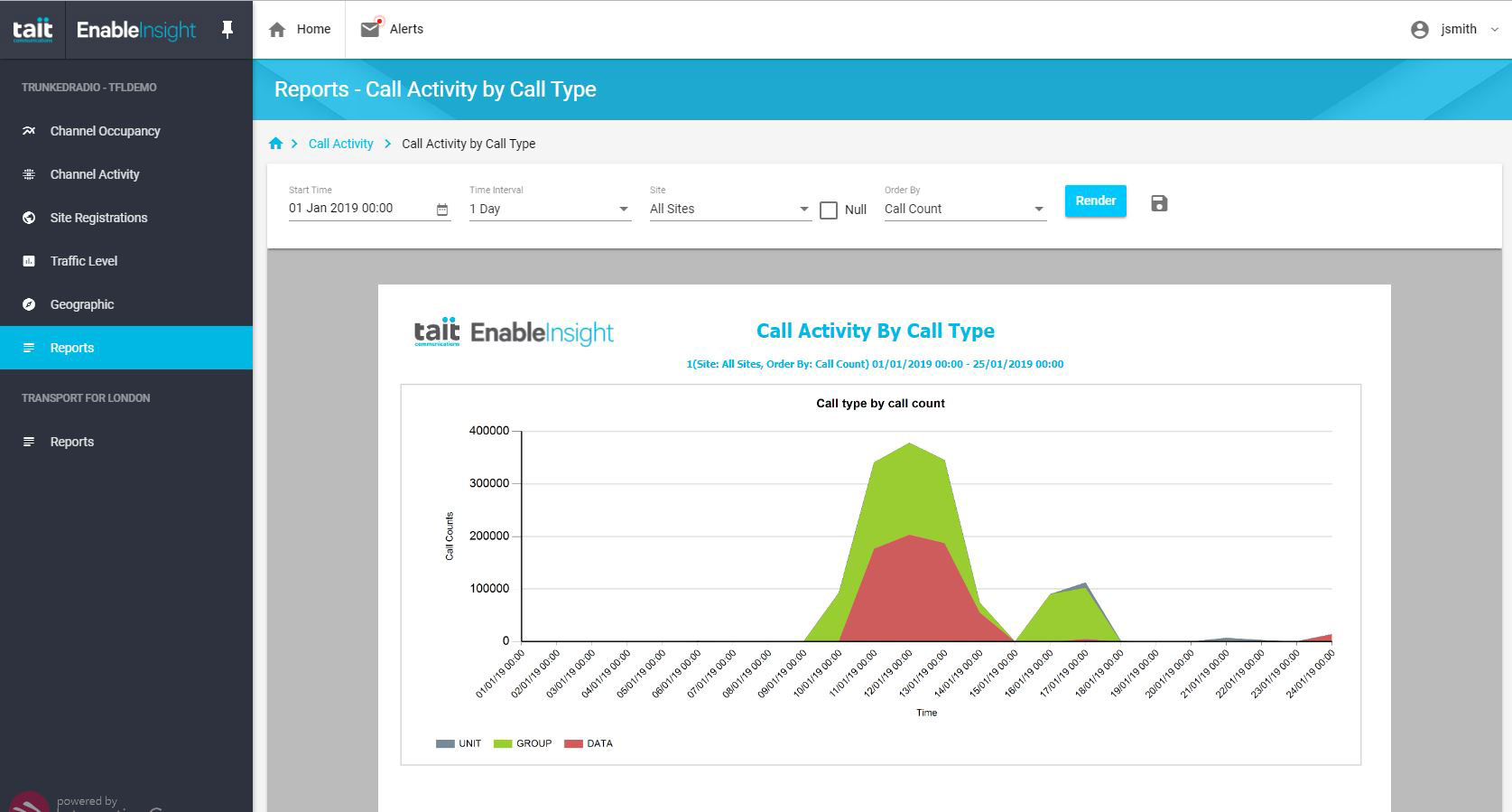Click the Home link in top bar
Viewport: 1512px width, 812px height.
coord(313,29)
